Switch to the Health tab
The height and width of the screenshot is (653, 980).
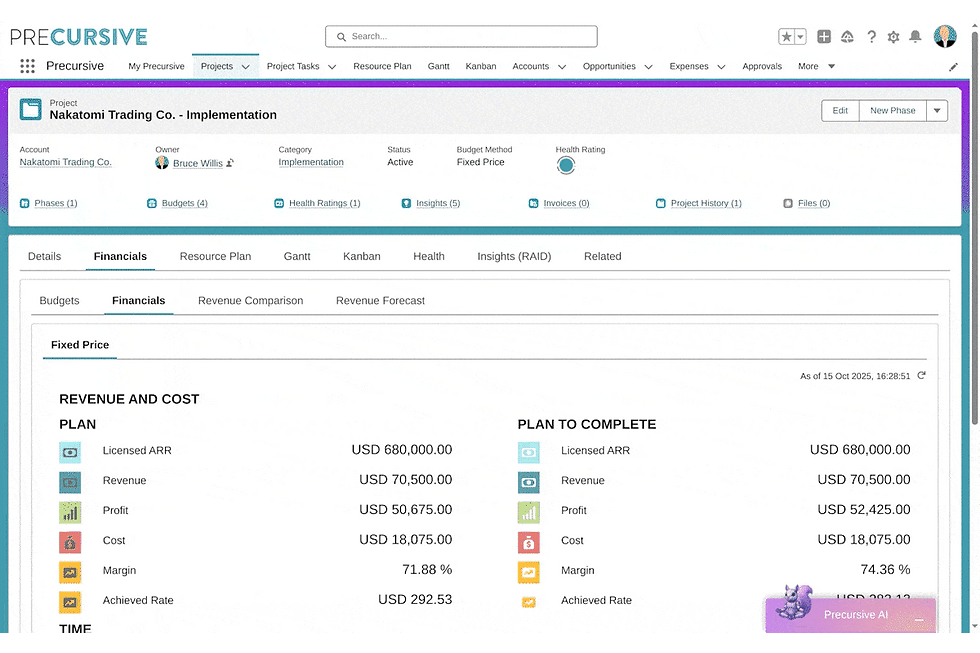(429, 256)
